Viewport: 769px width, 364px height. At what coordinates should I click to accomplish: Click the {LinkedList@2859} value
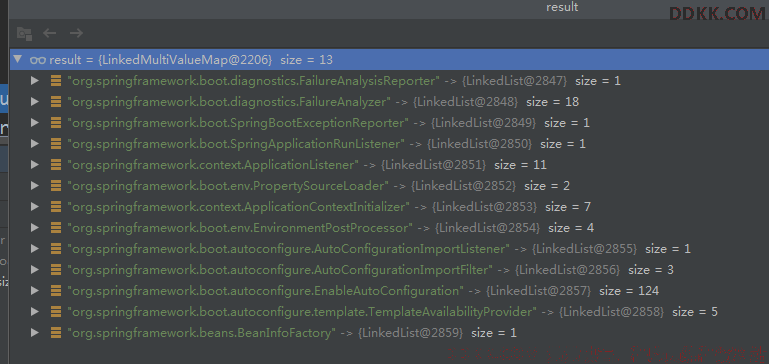pos(410,333)
